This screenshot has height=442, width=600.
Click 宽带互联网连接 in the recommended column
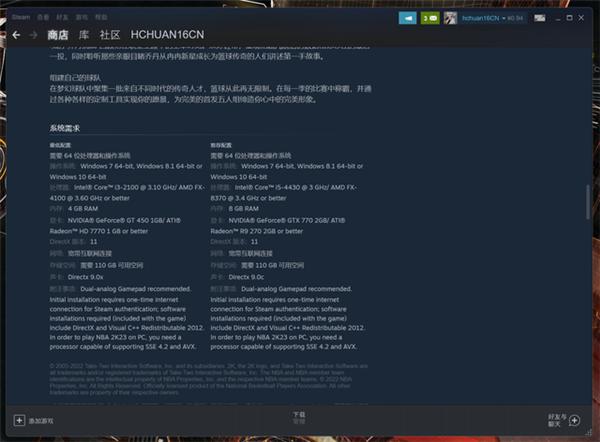click(x=251, y=253)
